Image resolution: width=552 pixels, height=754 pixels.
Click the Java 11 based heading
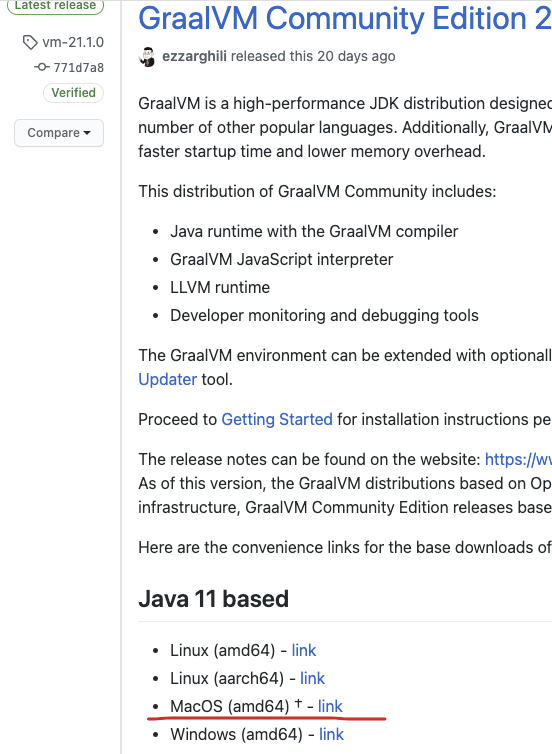[x=213, y=599]
